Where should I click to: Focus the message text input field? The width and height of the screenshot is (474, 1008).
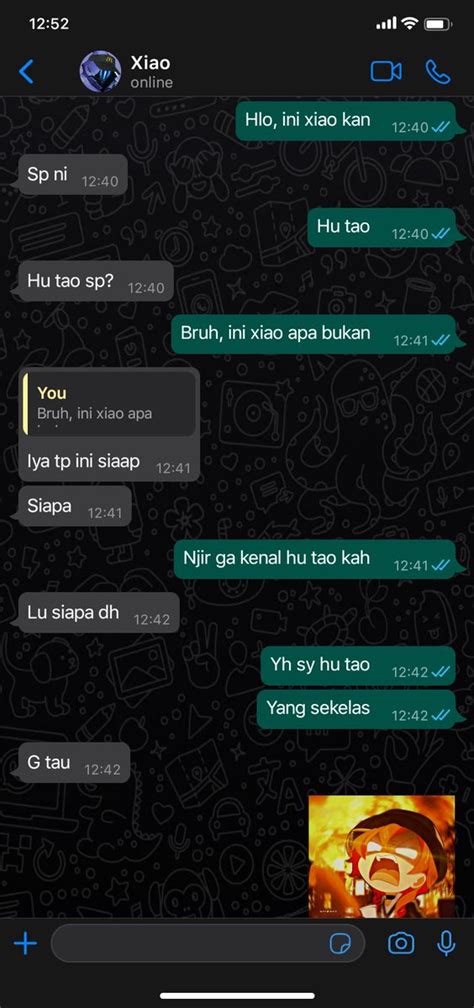[208, 944]
